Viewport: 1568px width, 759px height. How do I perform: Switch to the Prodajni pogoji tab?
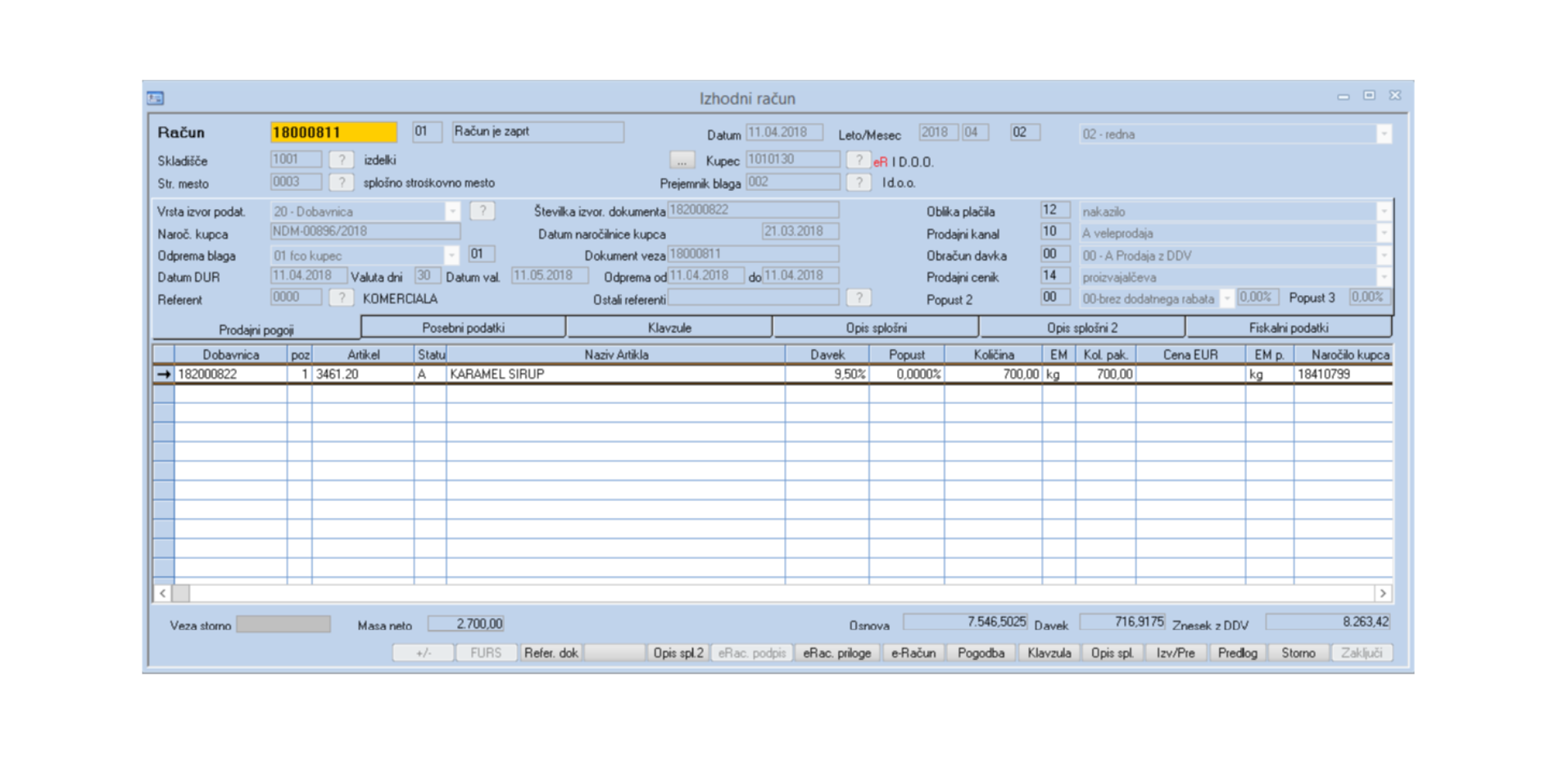coord(256,330)
